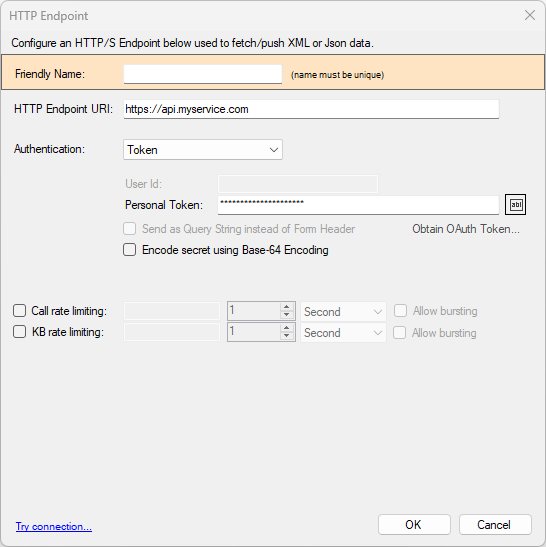546x547 pixels.
Task: Decrement the Call rate limiting spinner
Action: click(x=286, y=315)
